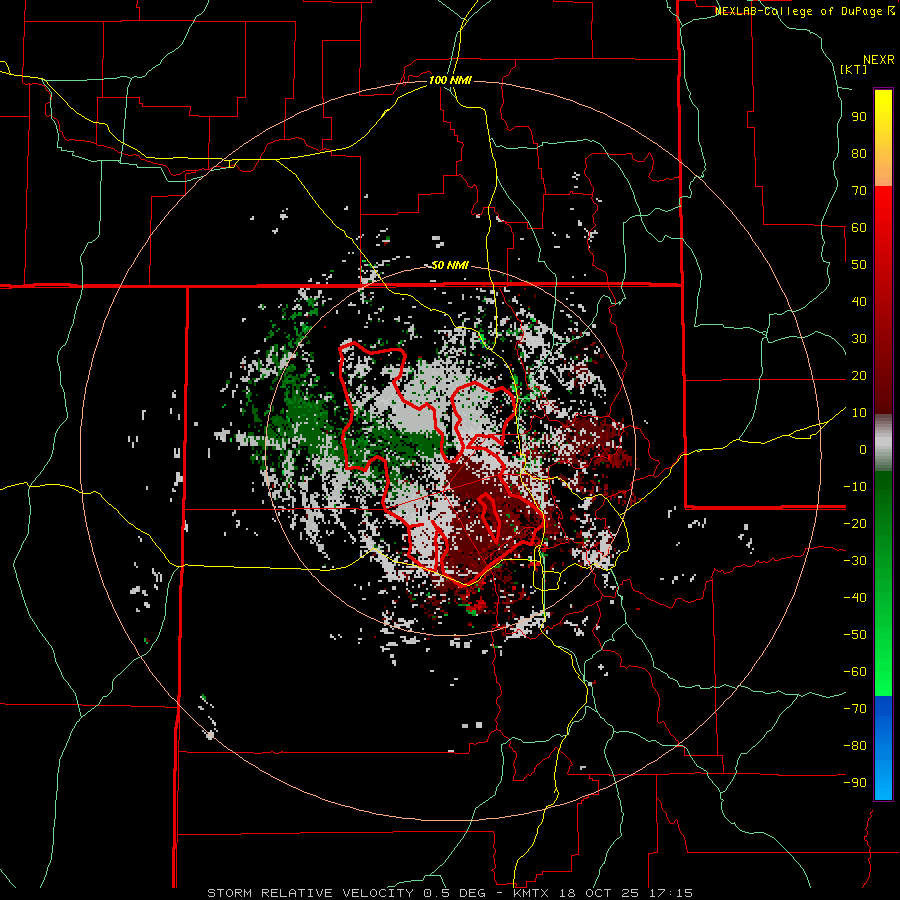The image size is (900, 900).
Task: Click the 50 value on velocity scale
Action: (x=859, y=265)
